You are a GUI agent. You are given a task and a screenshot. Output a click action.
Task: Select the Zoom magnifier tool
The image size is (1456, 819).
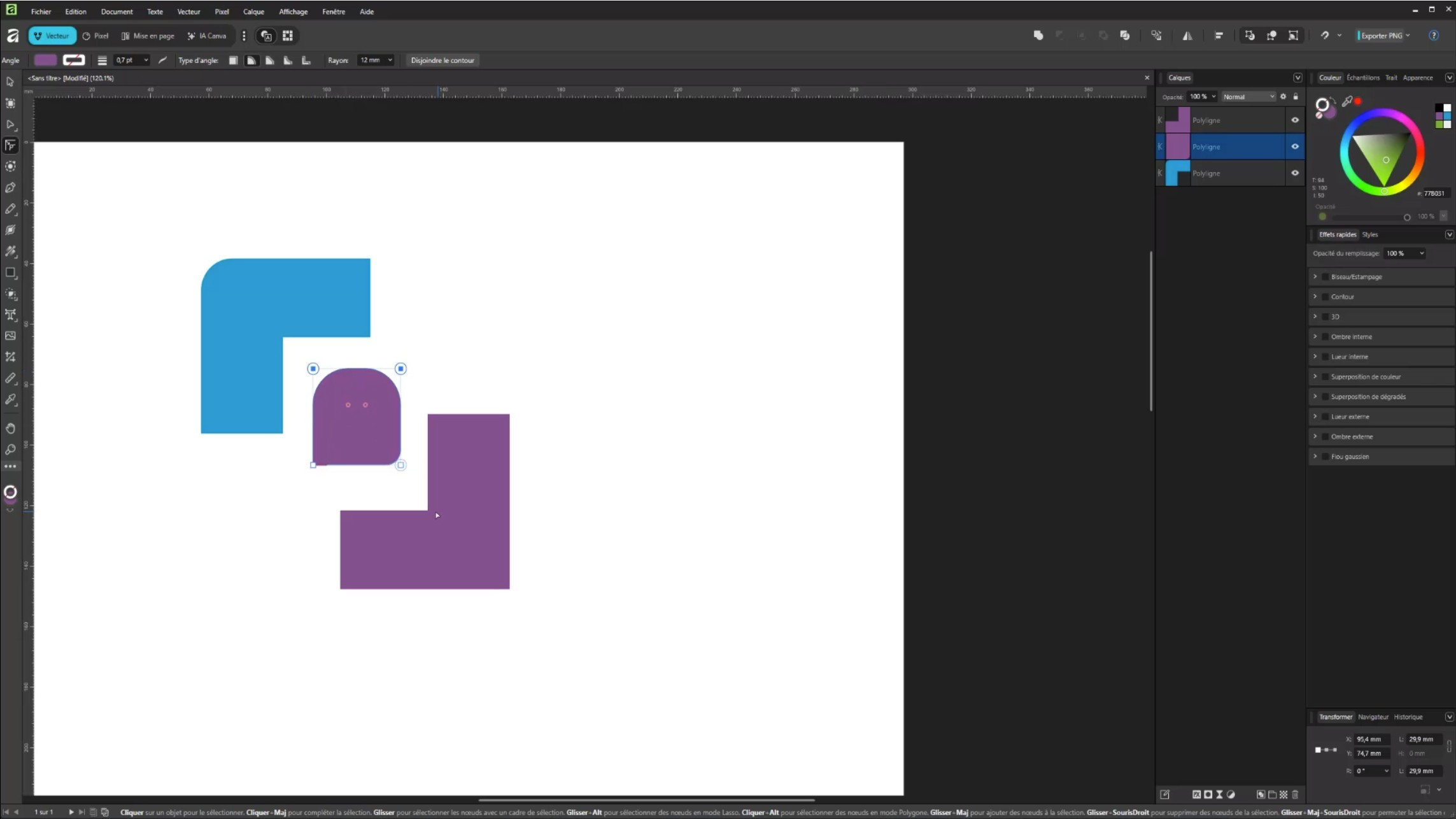(x=10, y=450)
